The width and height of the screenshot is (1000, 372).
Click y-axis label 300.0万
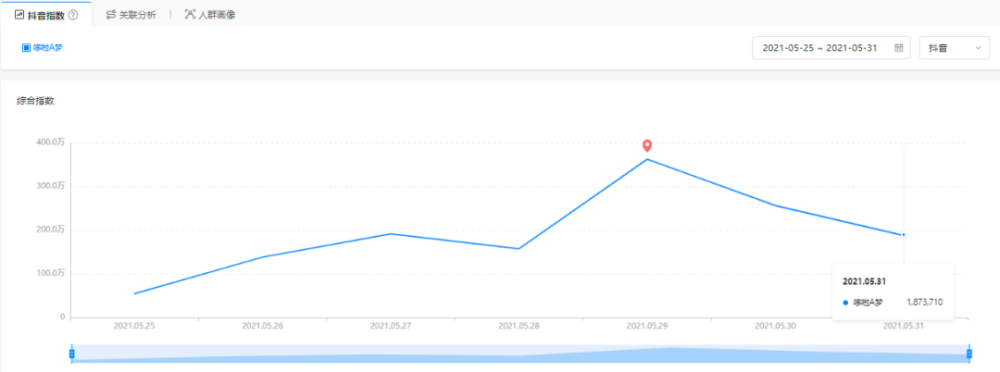pos(50,186)
